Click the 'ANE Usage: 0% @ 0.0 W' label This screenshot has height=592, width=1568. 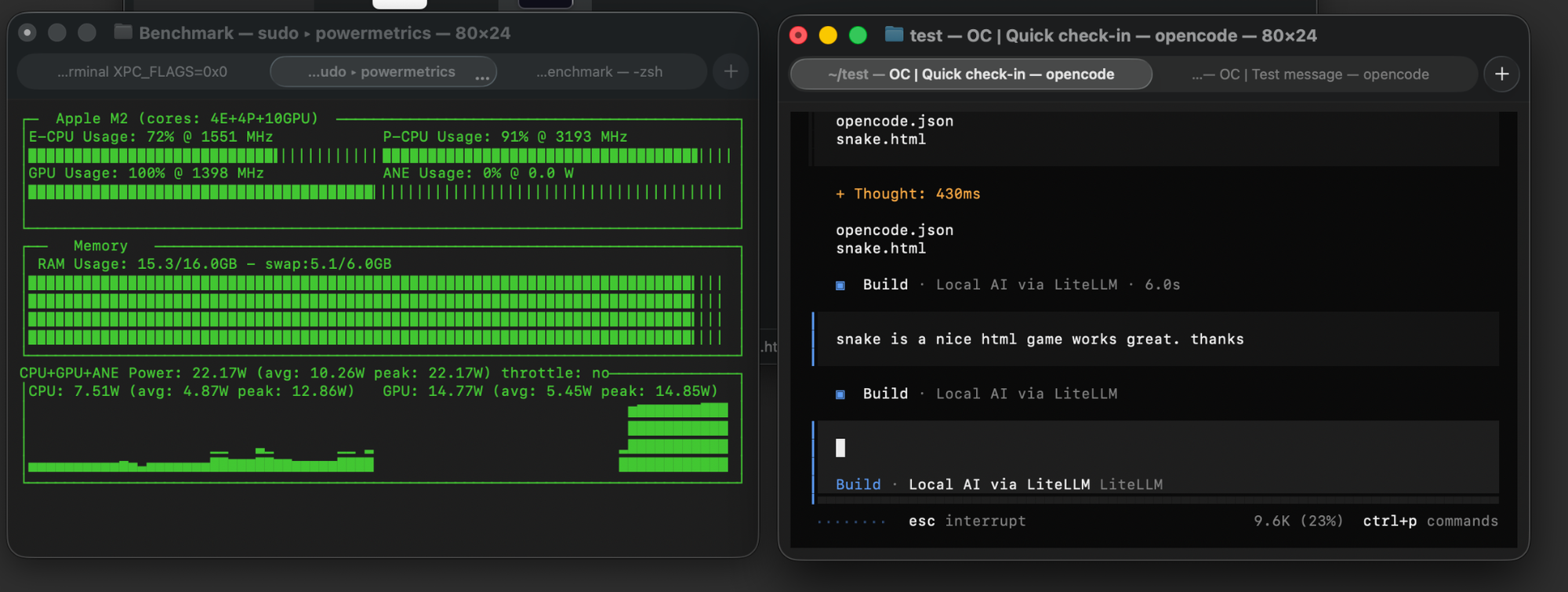478,173
